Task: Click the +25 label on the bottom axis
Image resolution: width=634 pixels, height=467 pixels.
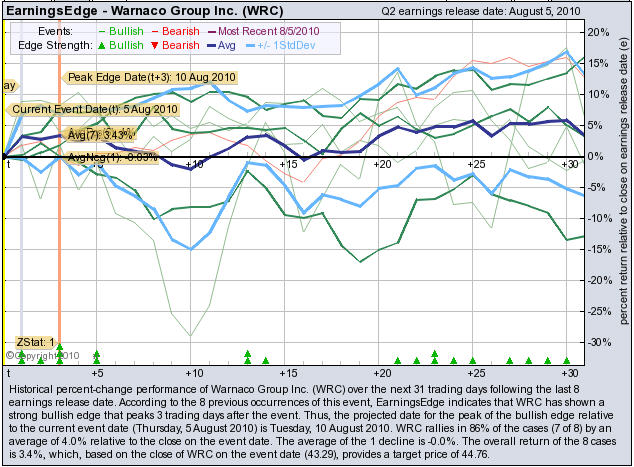Action: pyautogui.click(x=476, y=373)
